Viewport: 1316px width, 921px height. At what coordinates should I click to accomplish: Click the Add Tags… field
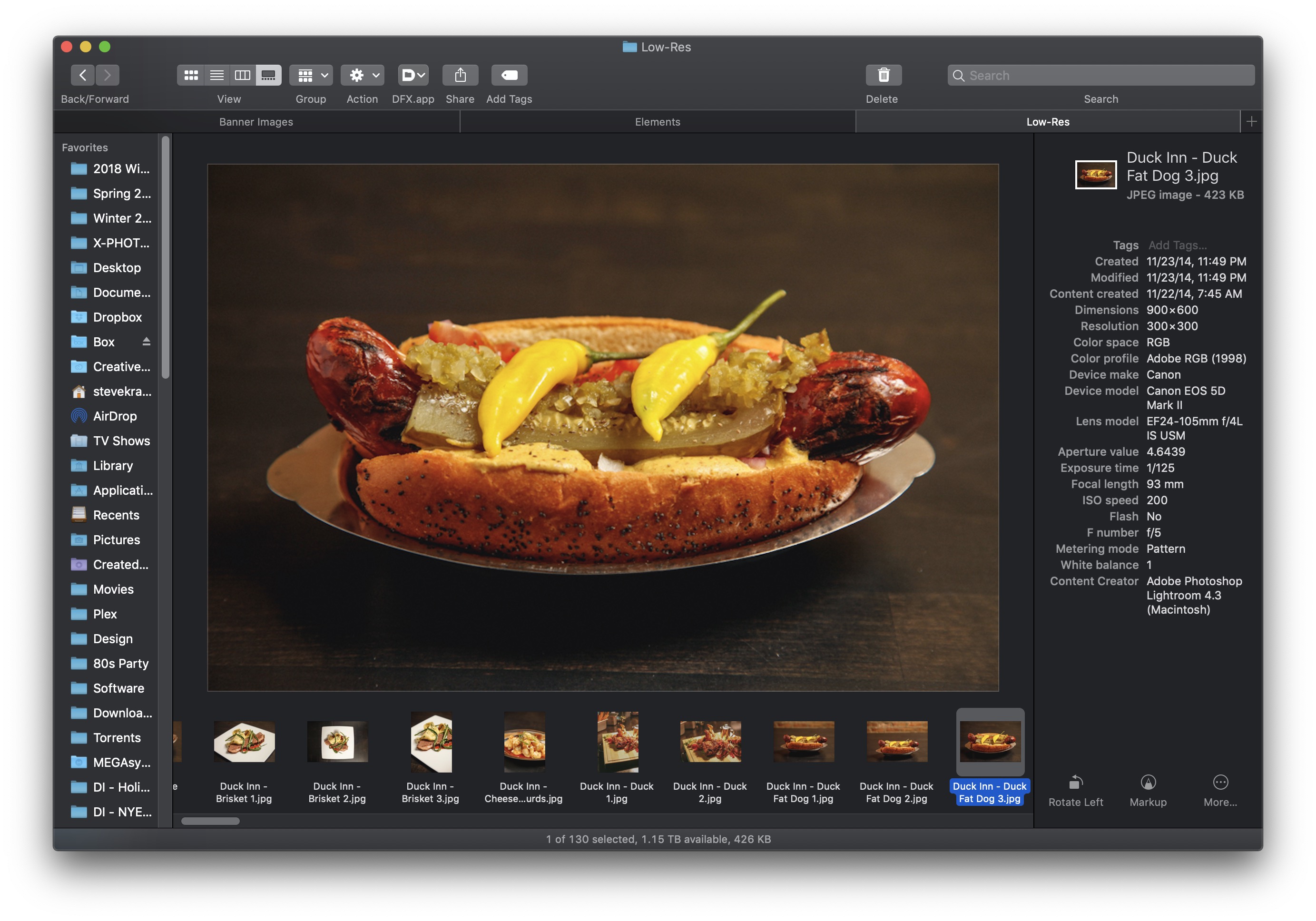(1177, 245)
